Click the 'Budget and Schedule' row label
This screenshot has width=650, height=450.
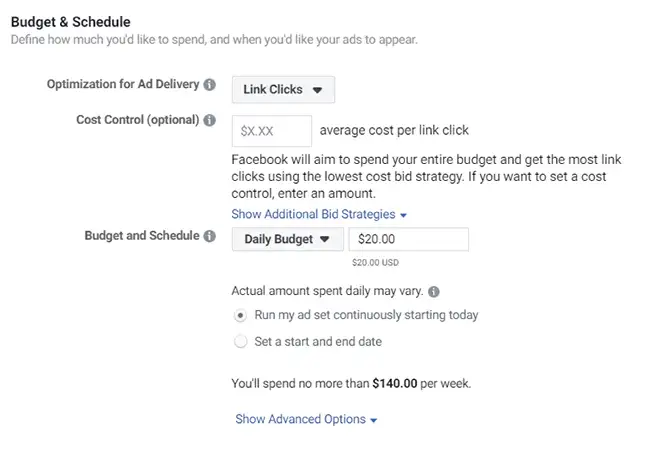click(143, 237)
